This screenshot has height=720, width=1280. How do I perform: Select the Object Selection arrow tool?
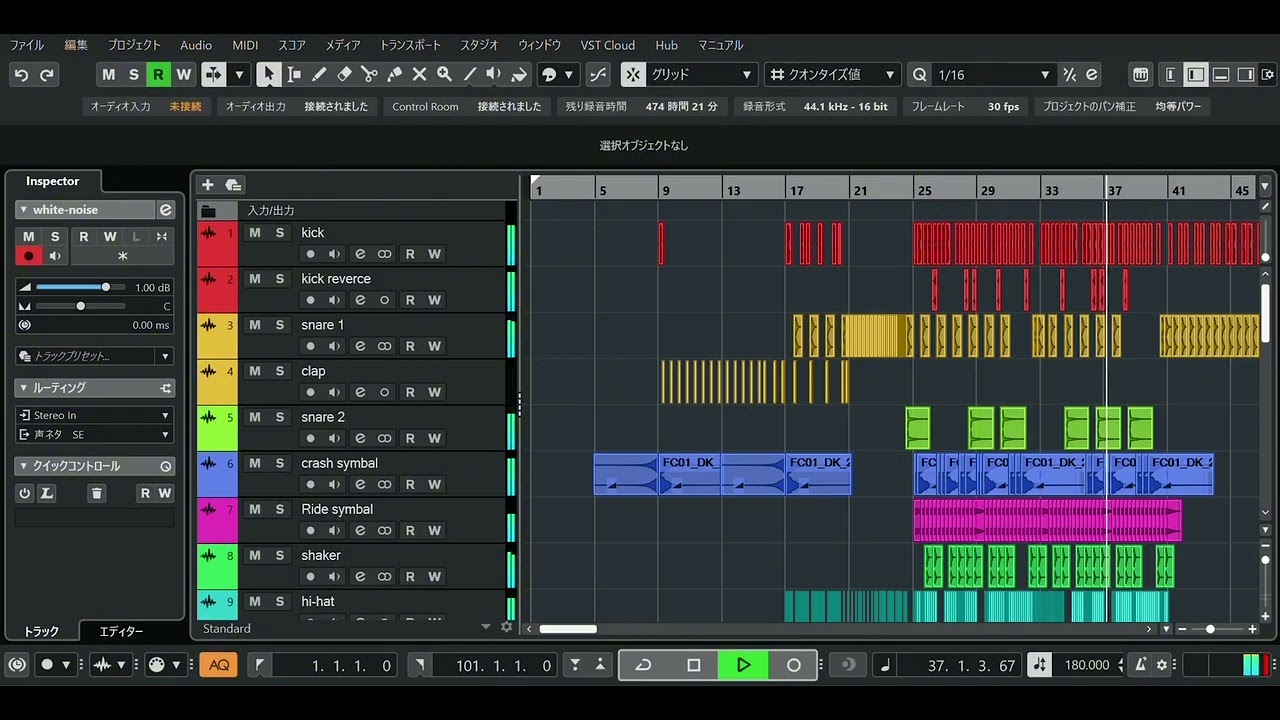[268, 75]
